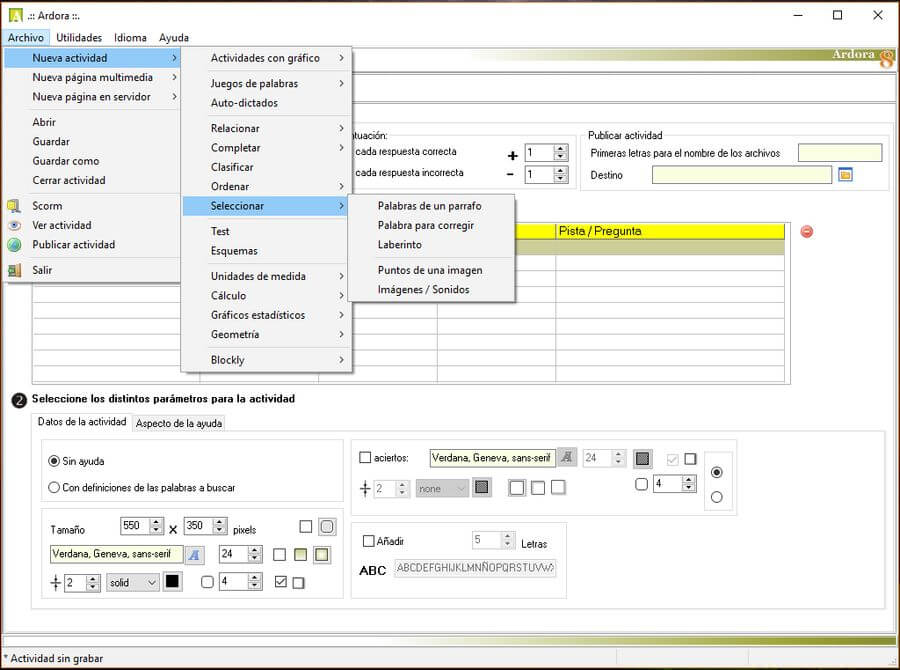Viewport: 900px width, 670px height.
Task: Choose Laberinto from Seleccionar submenu
Action: pos(400,245)
